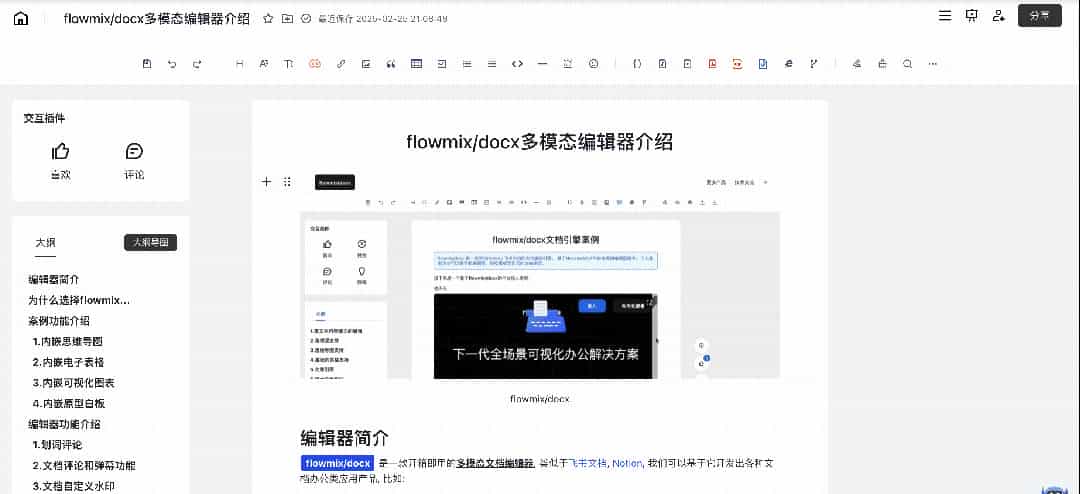Click the orange video file icon
Screen dimensions: 1080x494
tap(738, 64)
